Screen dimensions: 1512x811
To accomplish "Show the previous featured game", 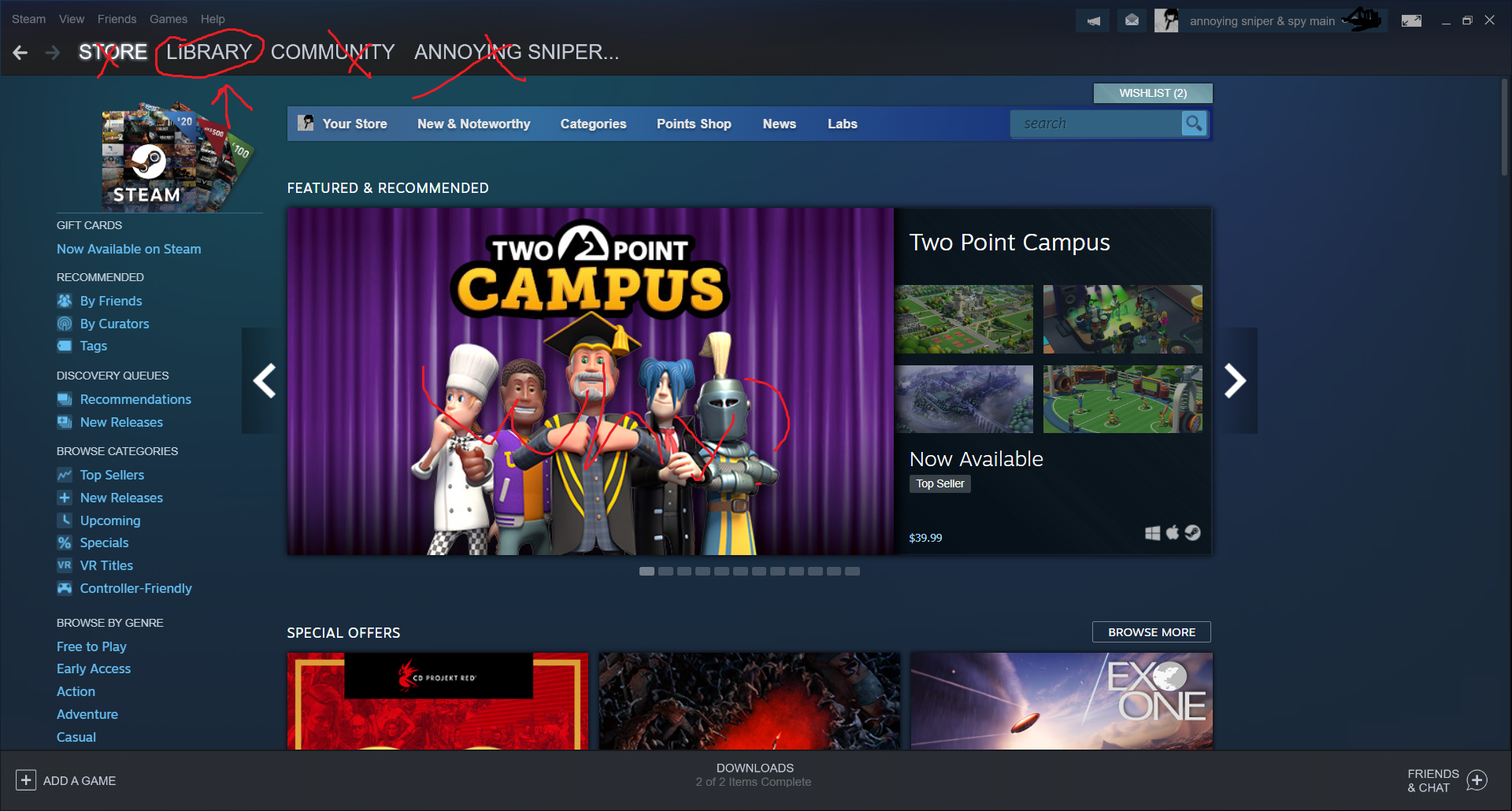I will pyautogui.click(x=264, y=381).
